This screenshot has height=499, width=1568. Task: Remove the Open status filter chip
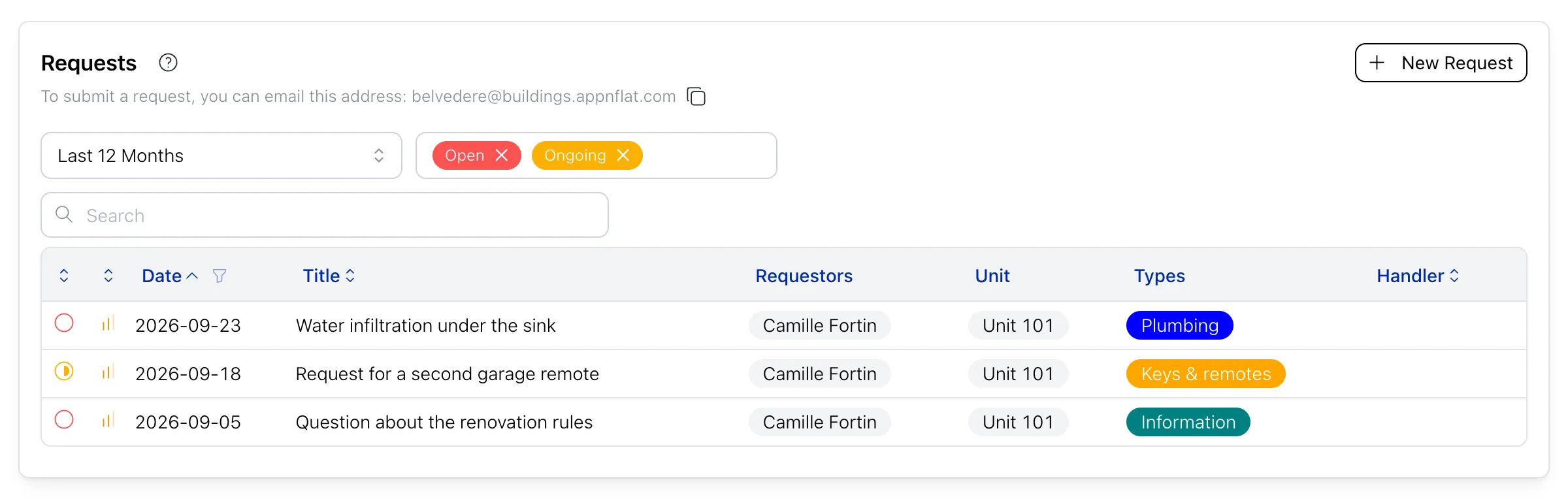pyautogui.click(x=502, y=155)
